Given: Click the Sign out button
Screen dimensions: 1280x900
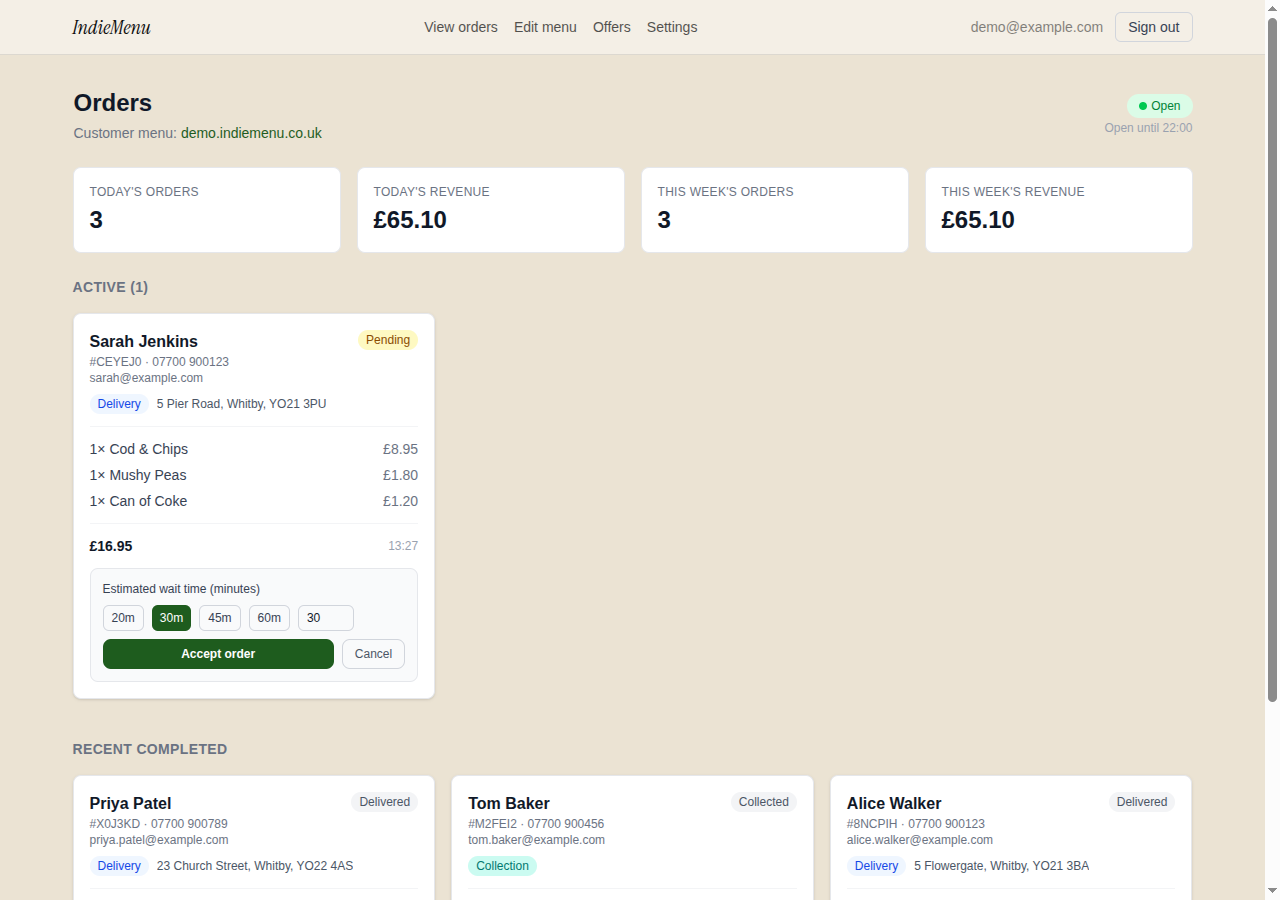Looking at the screenshot, I should coord(1154,27).
